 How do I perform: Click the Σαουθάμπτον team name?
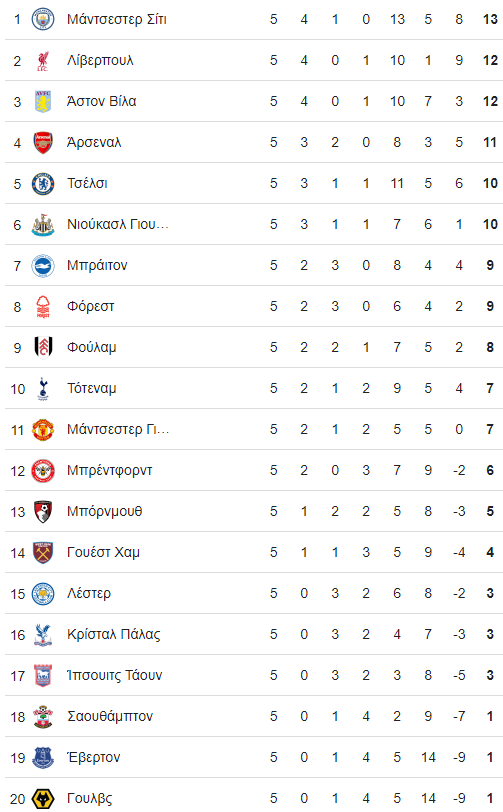point(110,716)
